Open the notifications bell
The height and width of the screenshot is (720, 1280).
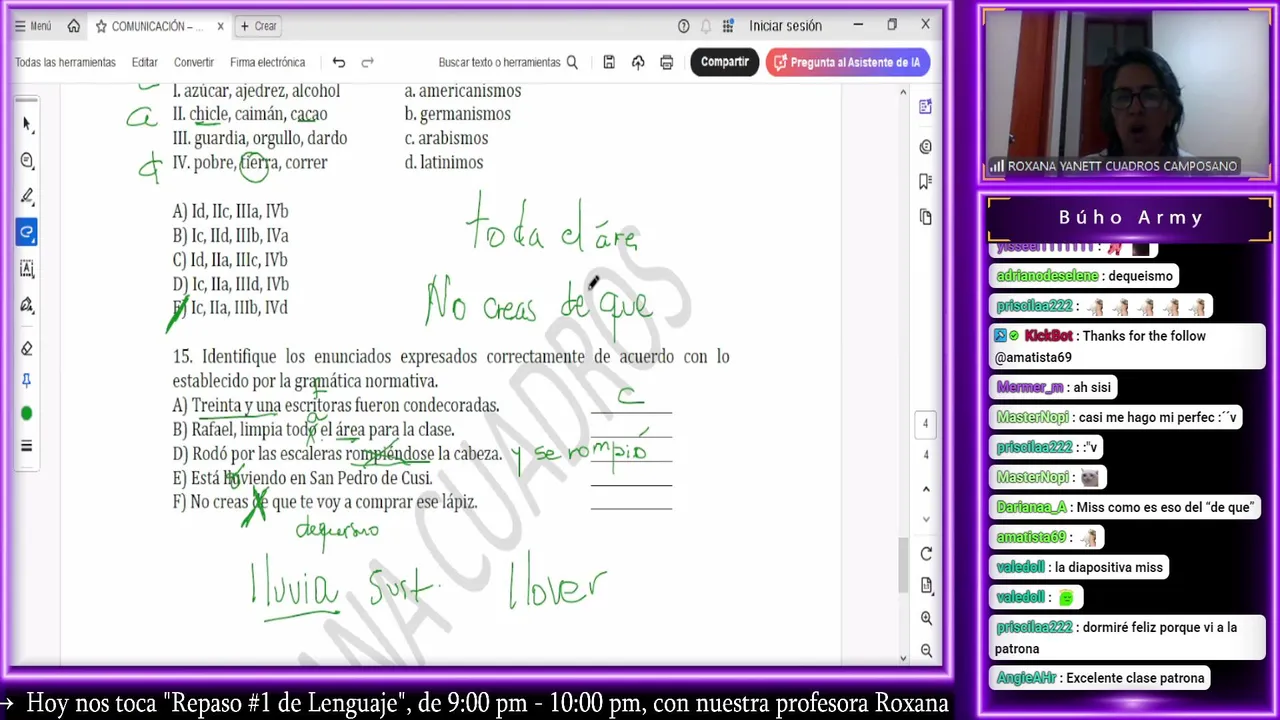706,26
